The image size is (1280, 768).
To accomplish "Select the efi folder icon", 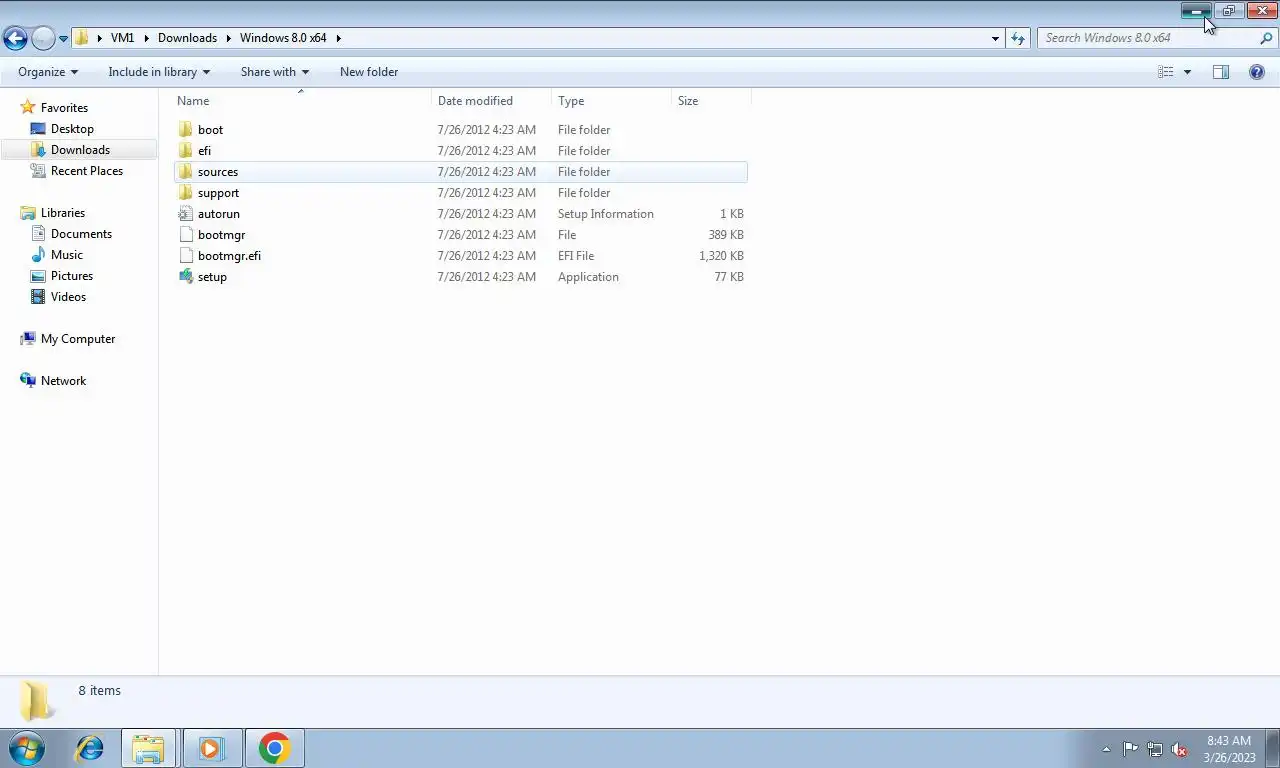I will click(185, 151).
